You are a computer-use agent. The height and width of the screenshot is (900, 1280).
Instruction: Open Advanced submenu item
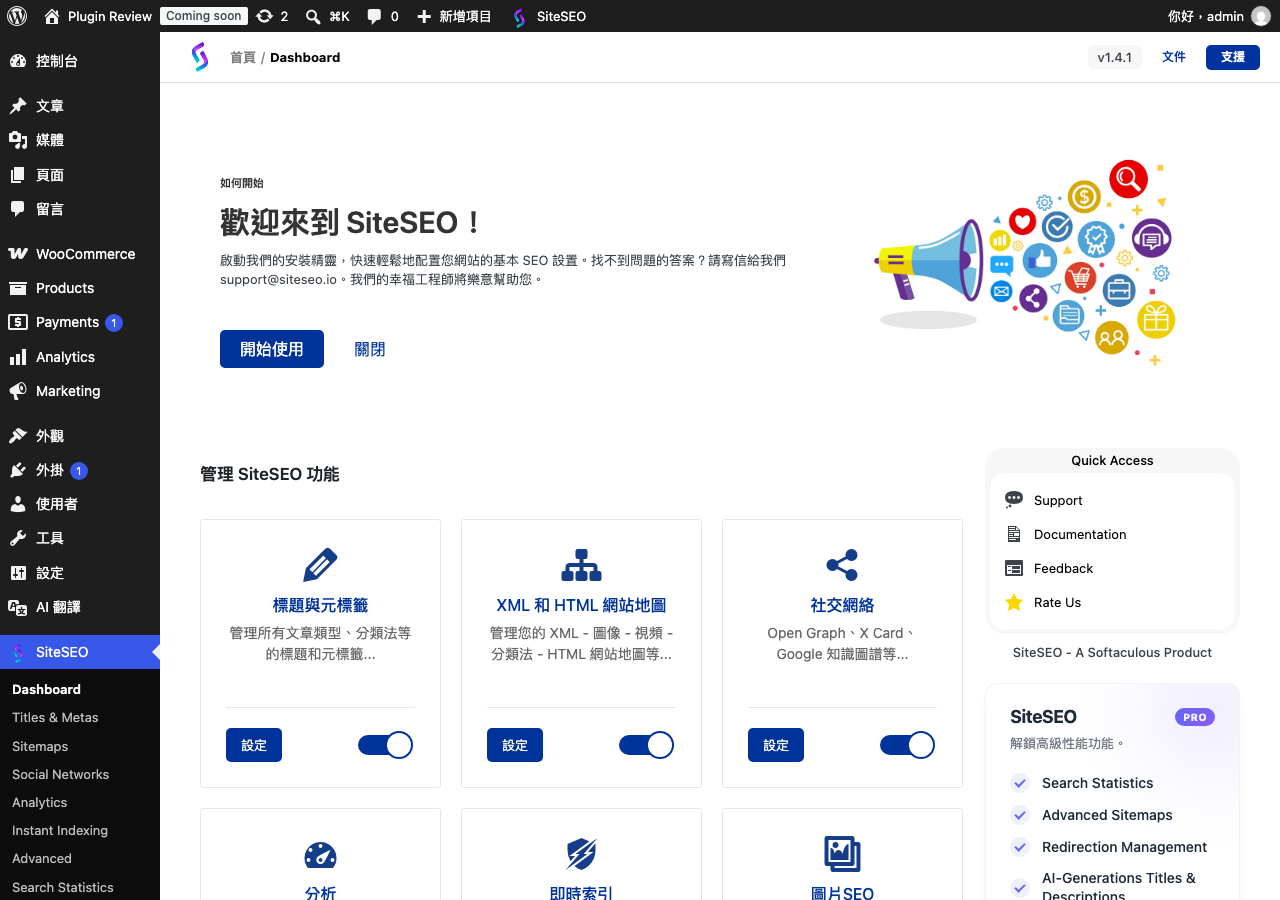coord(42,858)
